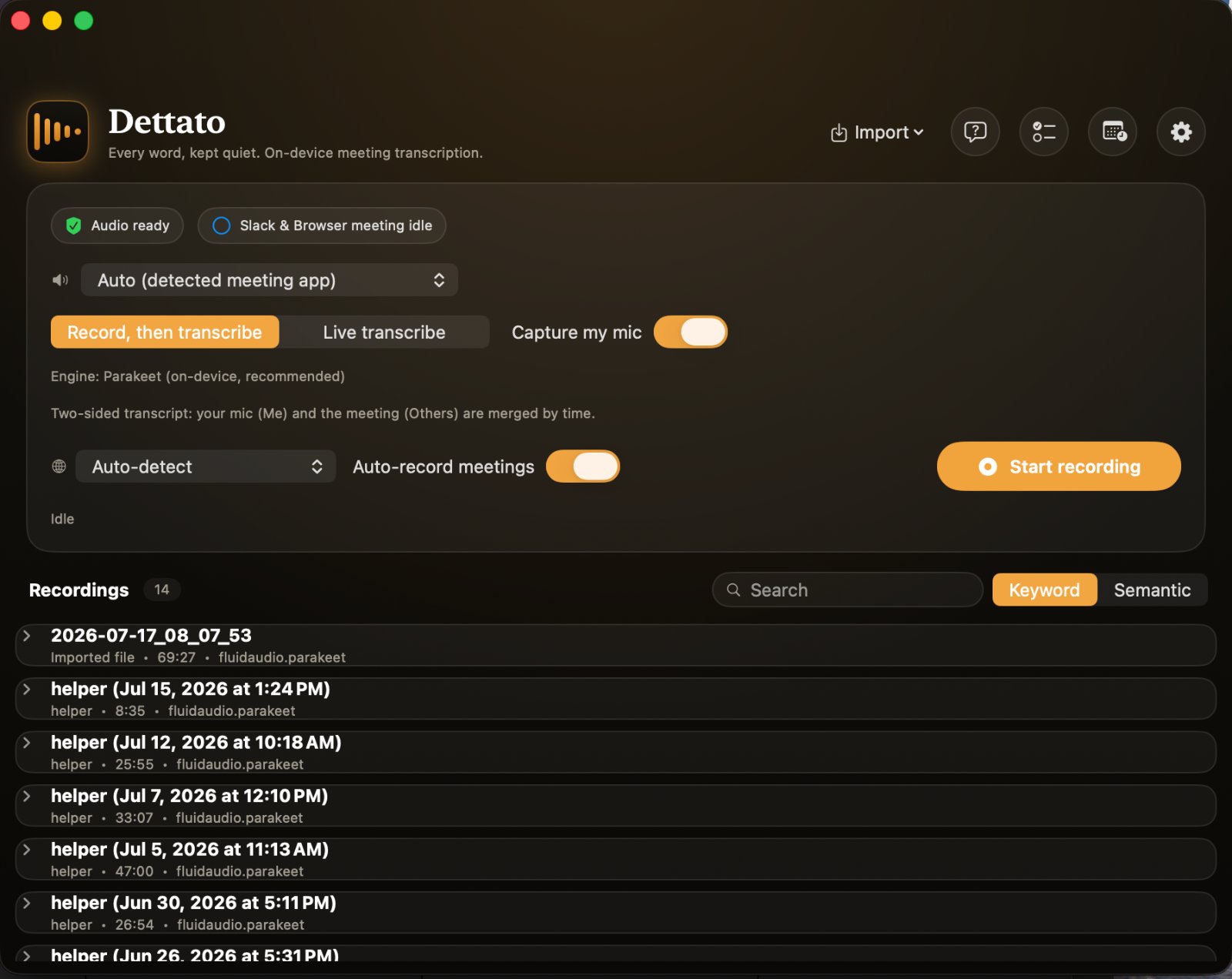Click helper (Jul 15, 2026 at 1:24 PM) title

tap(190, 689)
